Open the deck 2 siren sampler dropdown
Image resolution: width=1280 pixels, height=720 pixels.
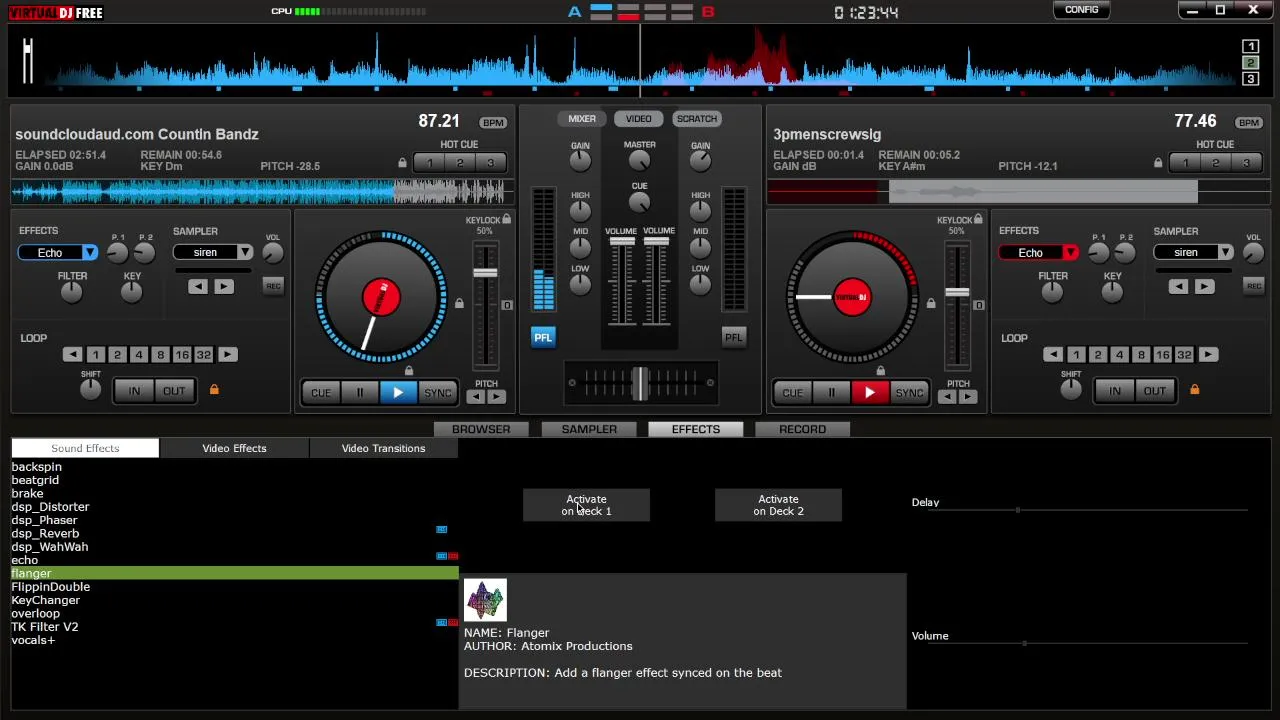click(x=1225, y=253)
